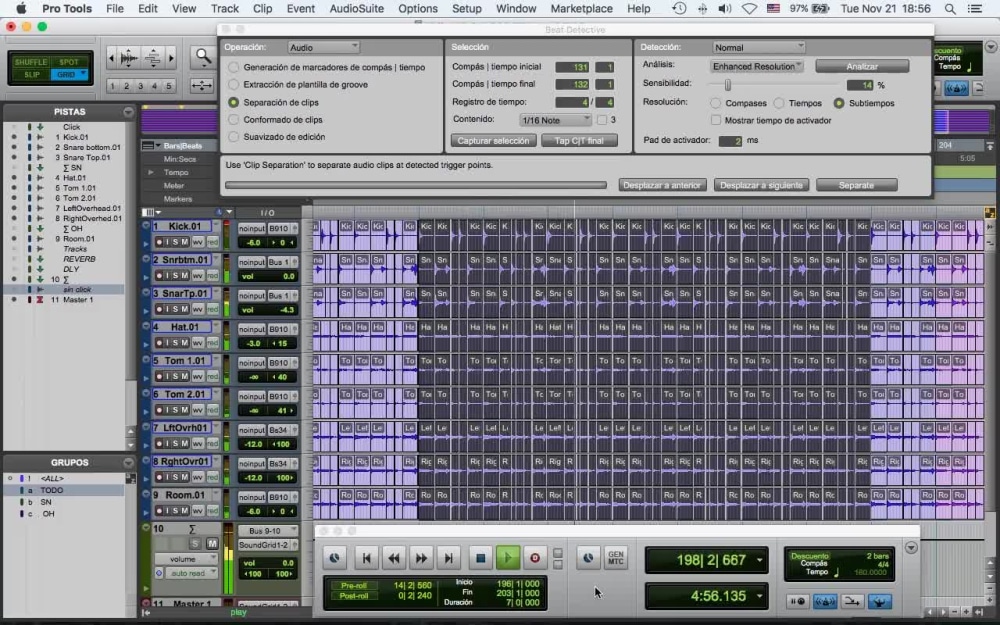This screenshot has height=625, width=1000.
Task: Select 'Extracción de plantilla de groove' radio option
Action: (x=234, y=84)
